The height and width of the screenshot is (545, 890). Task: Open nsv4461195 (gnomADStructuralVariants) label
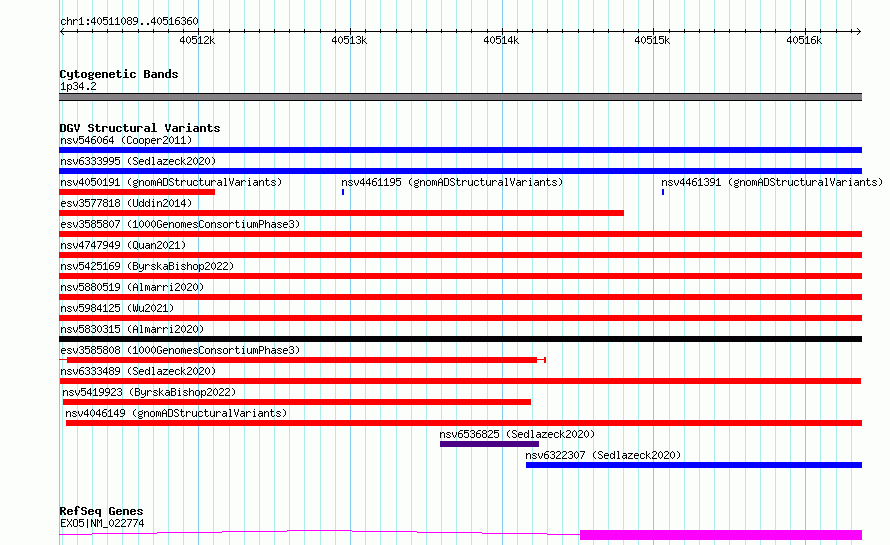[x=452, y=182]
